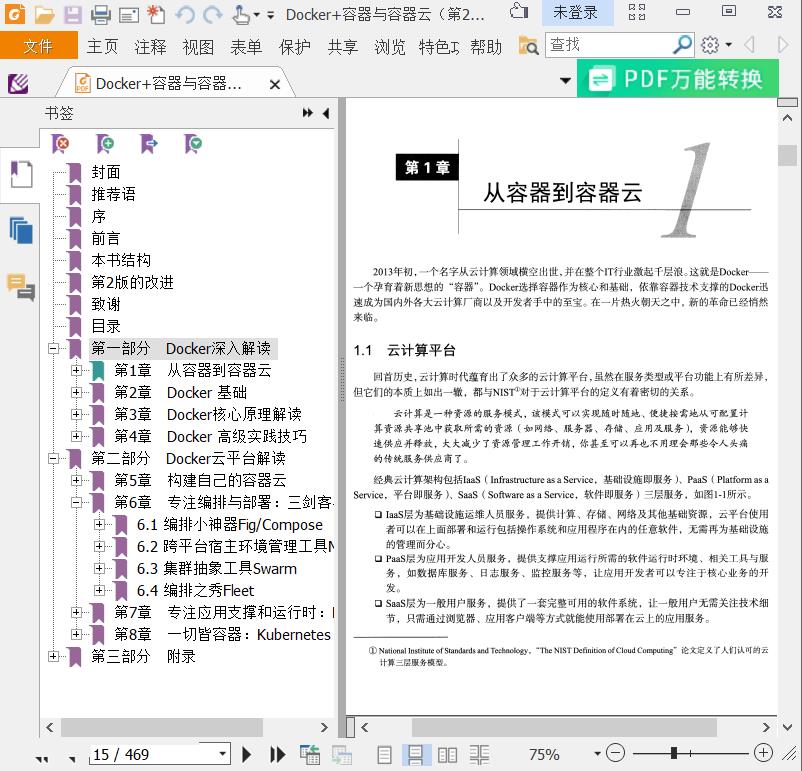Viewport: 802px width, 771px height.
Task: Collapse 第二部分 Docker云平台解读 node
Action: 53,458
